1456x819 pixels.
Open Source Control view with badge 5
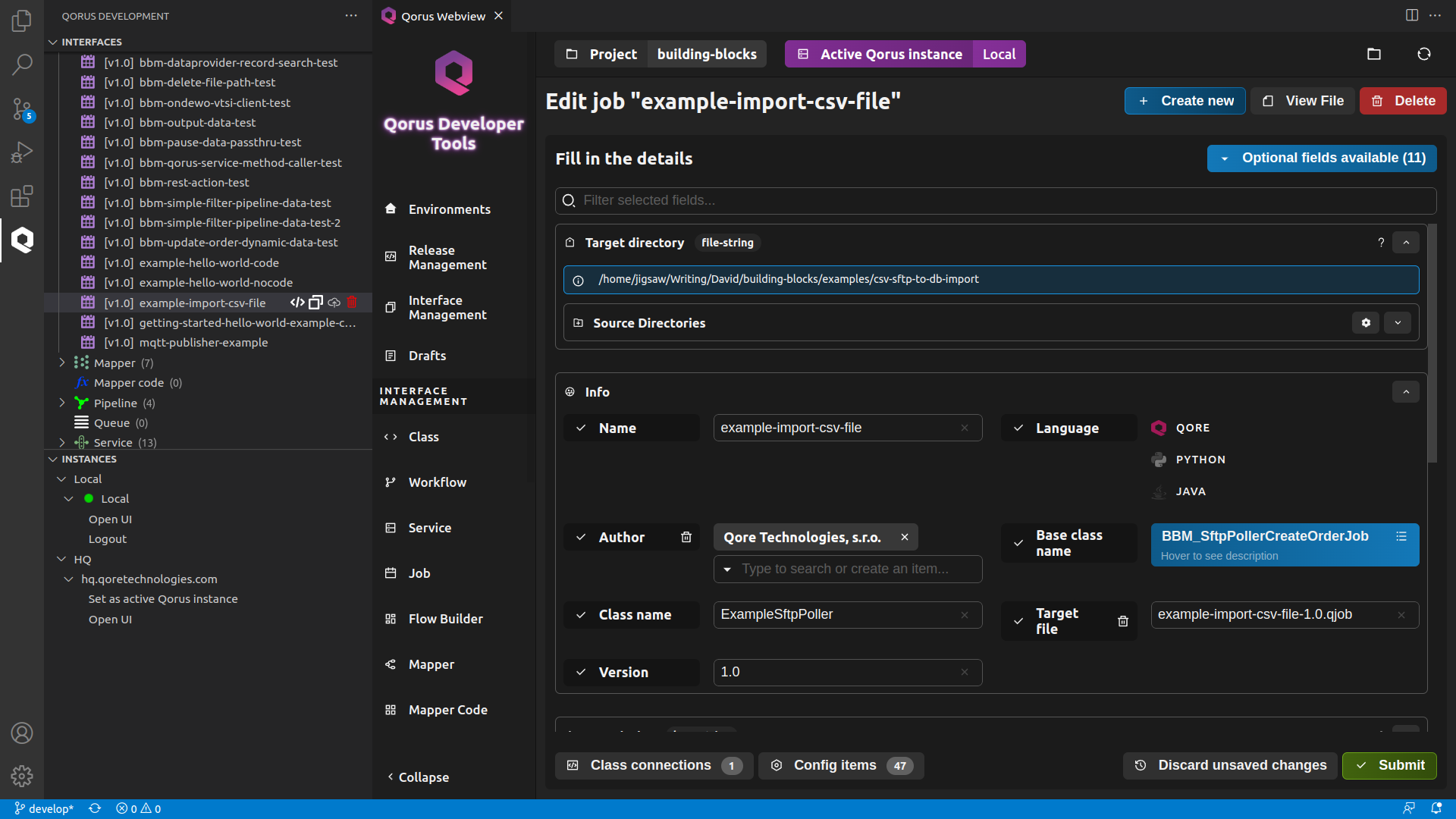(22, 108)
